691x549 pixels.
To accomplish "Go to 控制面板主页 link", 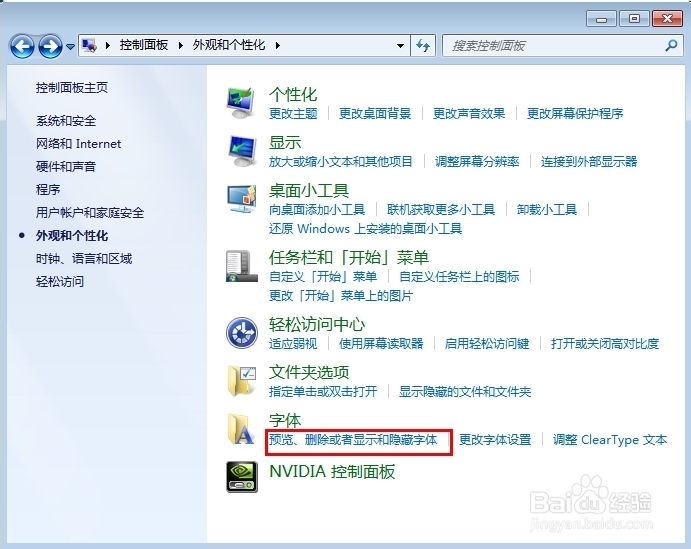I will coord(72,88).
